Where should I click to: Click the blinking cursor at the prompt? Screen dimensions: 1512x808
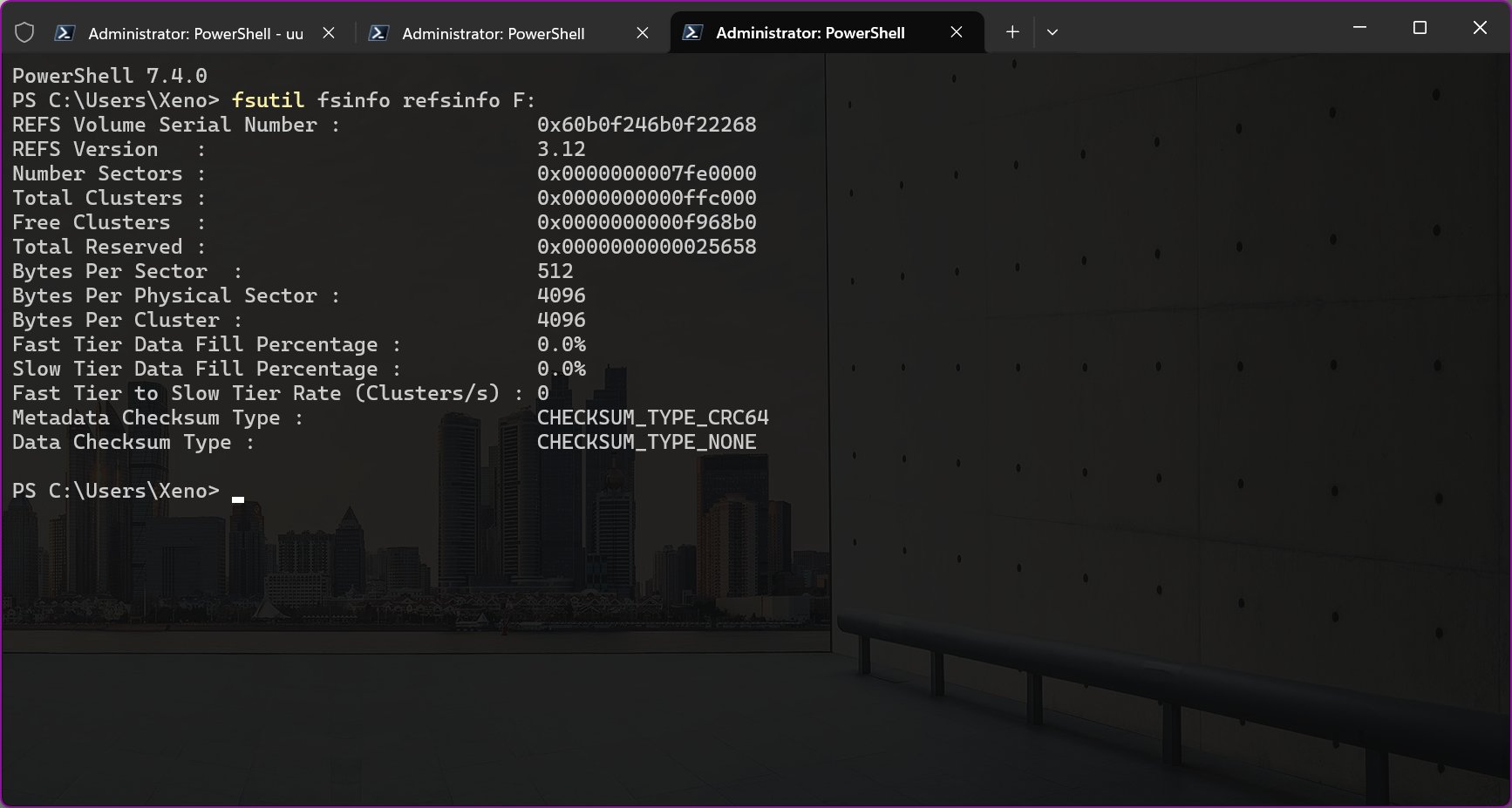tap(237, 499)
